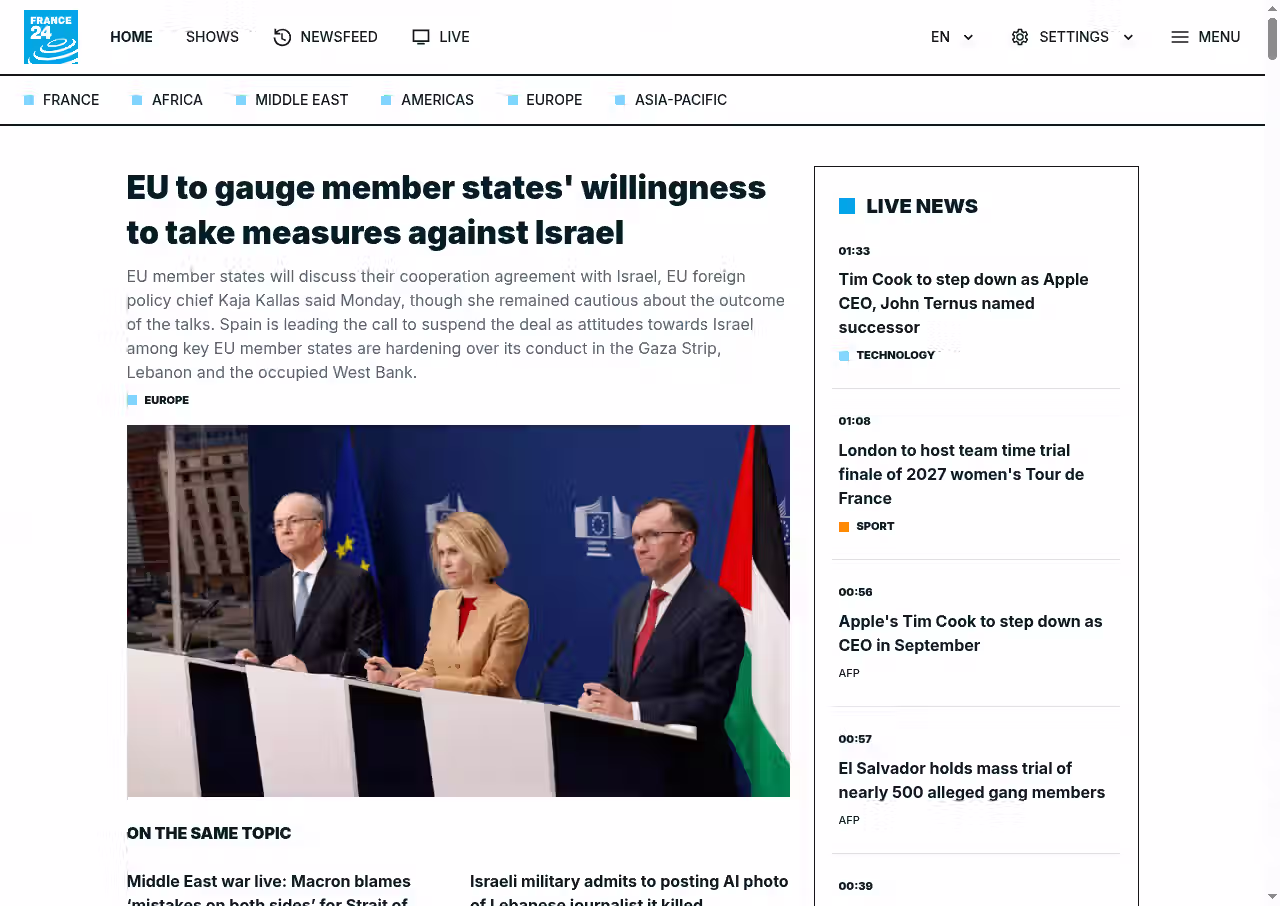Open the EU measures against Israel headline
Viewport: 1280px width, 906px height.
pos(446,209)
